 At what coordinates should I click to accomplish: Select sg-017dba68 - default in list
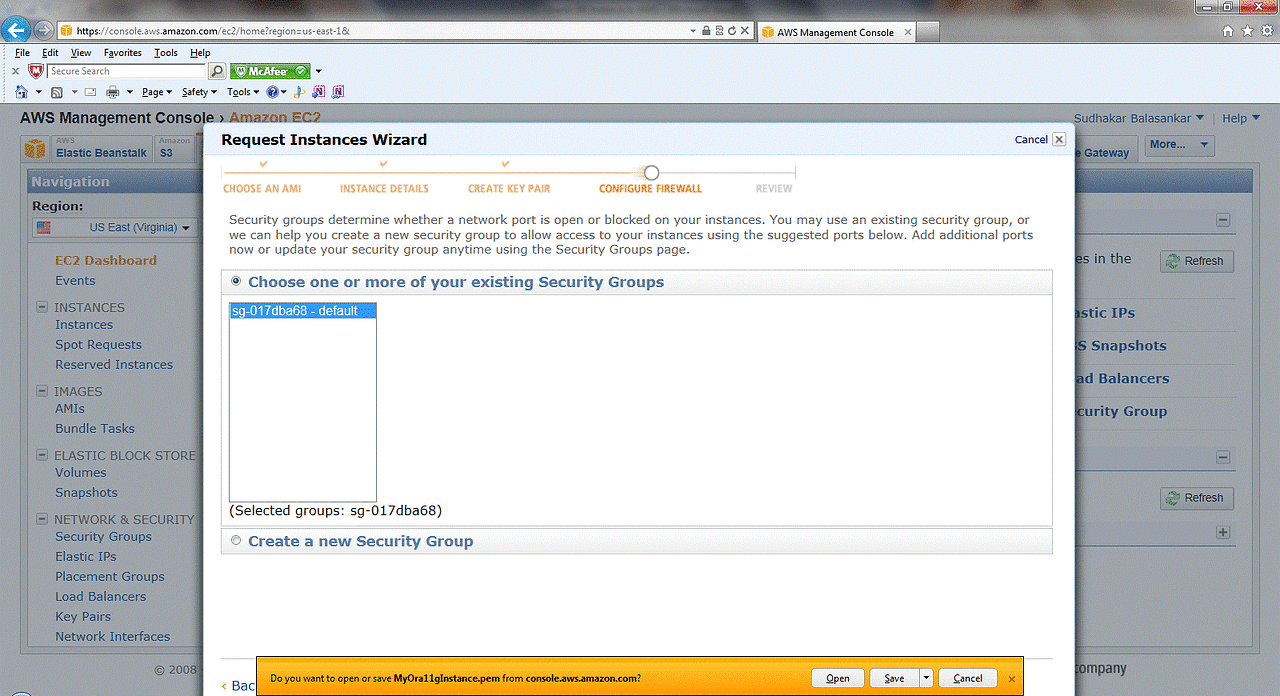(303, 311)
